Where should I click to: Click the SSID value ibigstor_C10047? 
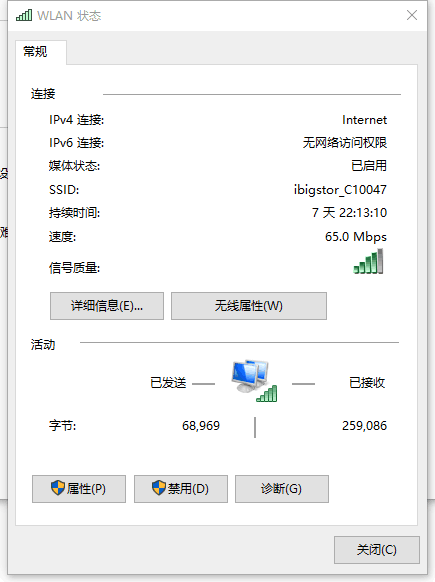tap(340, 190)
